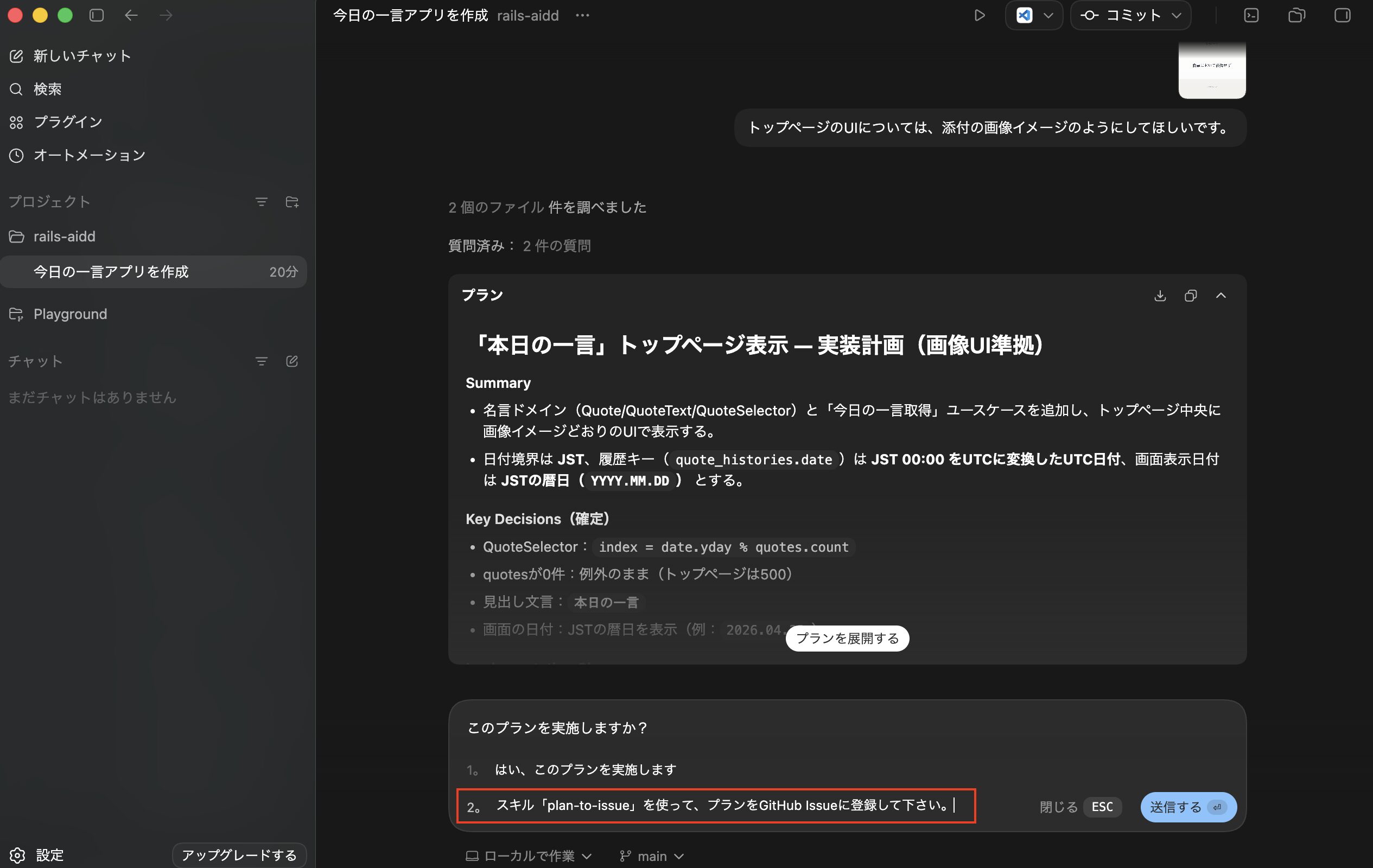This screenshot has width=1373, height=868.
Task: Click the プランを展開する button
Action: [847, 639]
